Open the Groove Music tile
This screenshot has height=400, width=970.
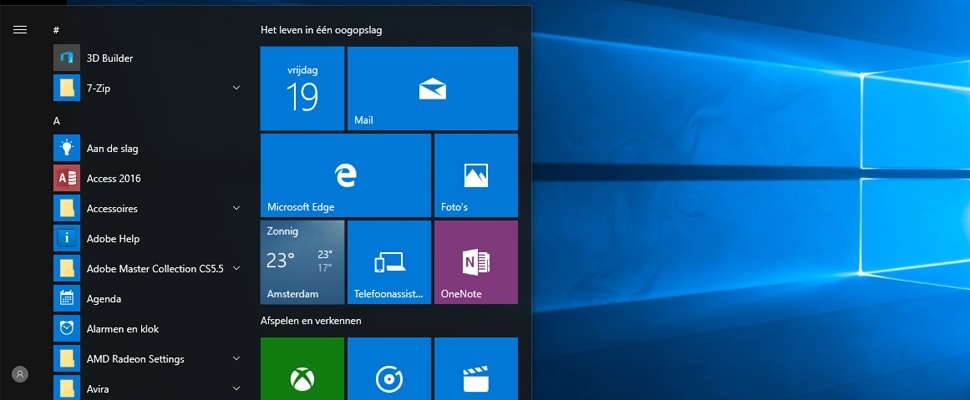pyautogui.click(x=389, y=368)
